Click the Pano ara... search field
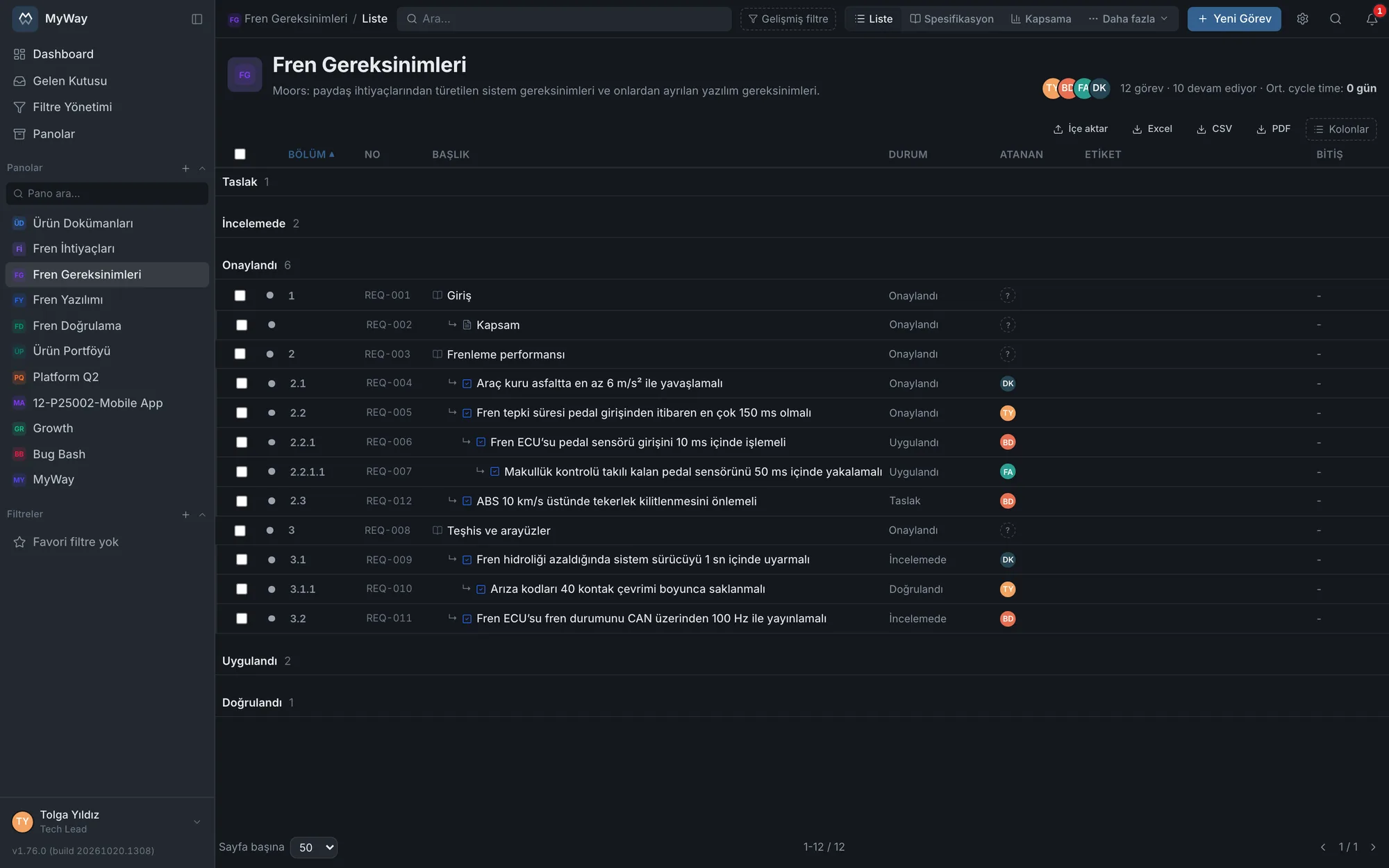 (108, 194)
